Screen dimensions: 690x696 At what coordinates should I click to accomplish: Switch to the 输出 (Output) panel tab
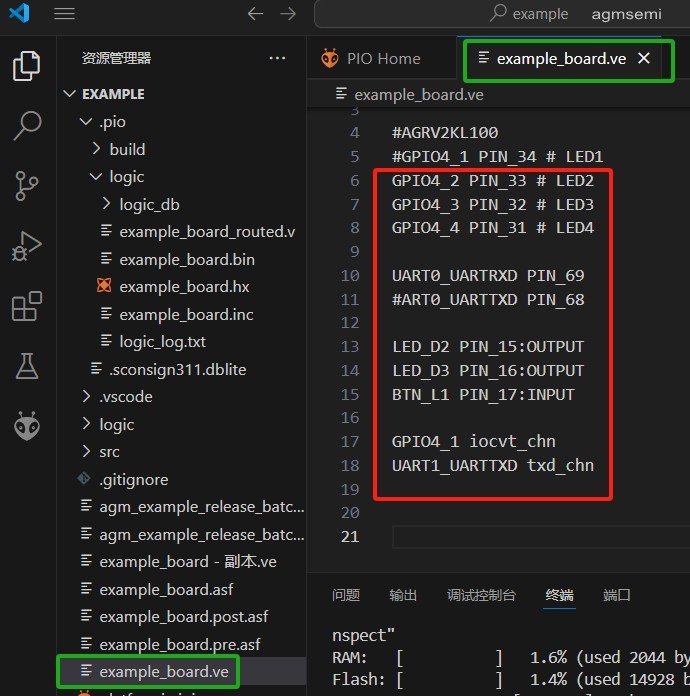pyautogui.click(x=403, y=595)
